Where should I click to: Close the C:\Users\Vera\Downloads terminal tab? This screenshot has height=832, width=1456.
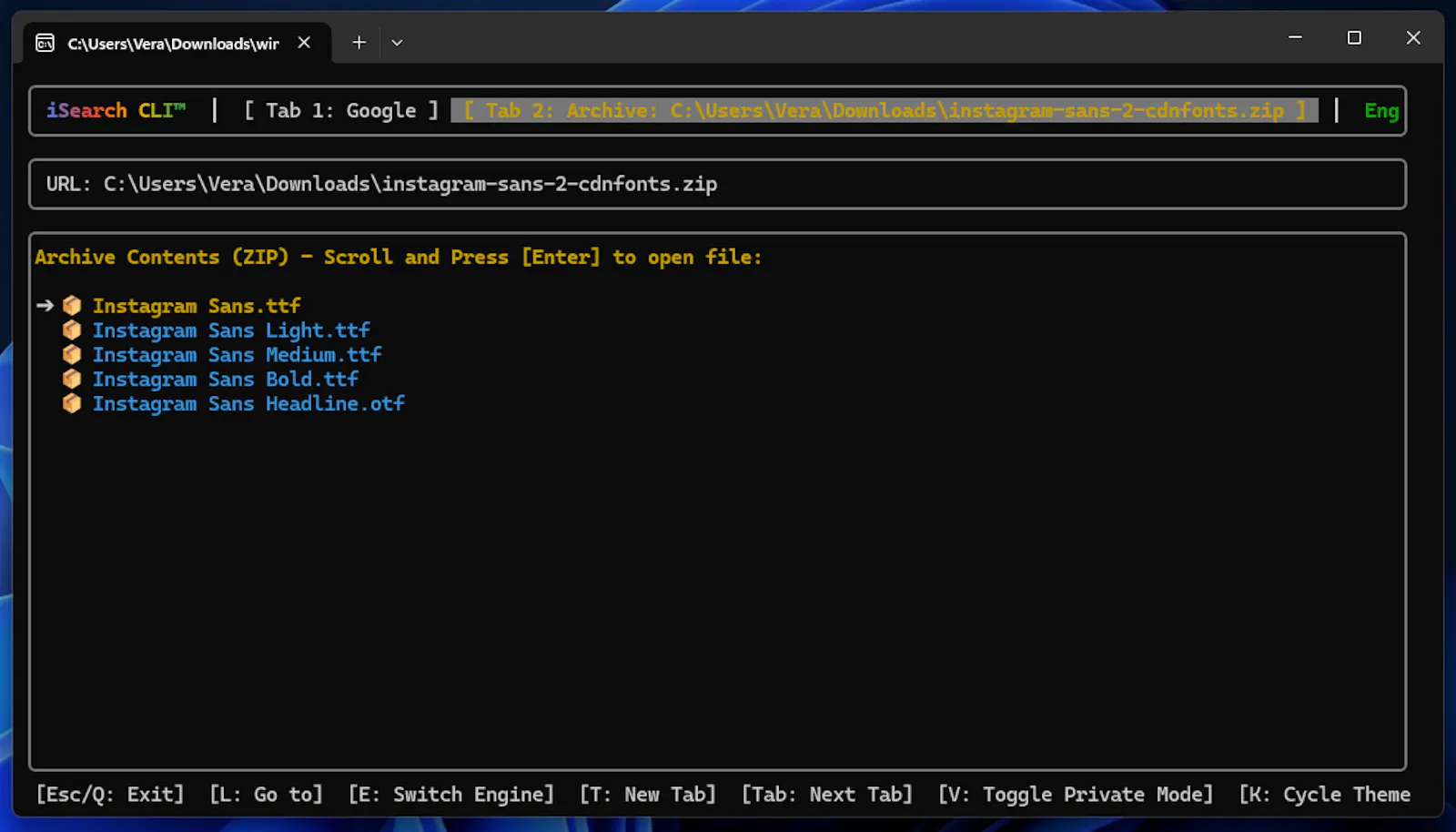click(x=304, y=43)
